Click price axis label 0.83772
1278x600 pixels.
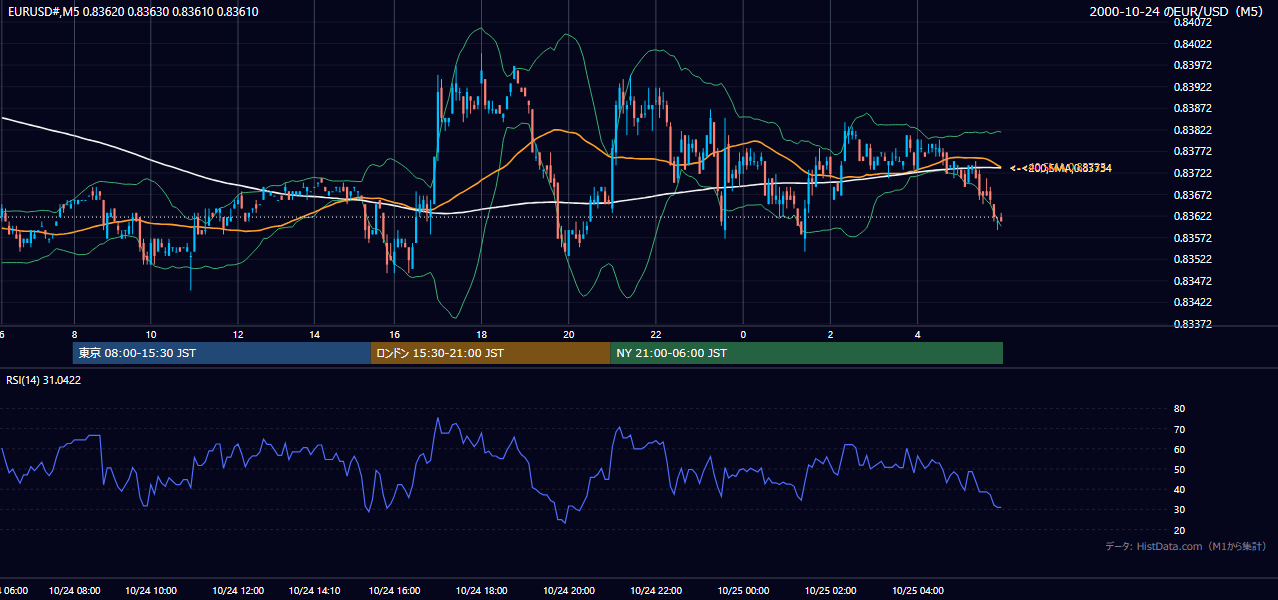(1192, 152)
